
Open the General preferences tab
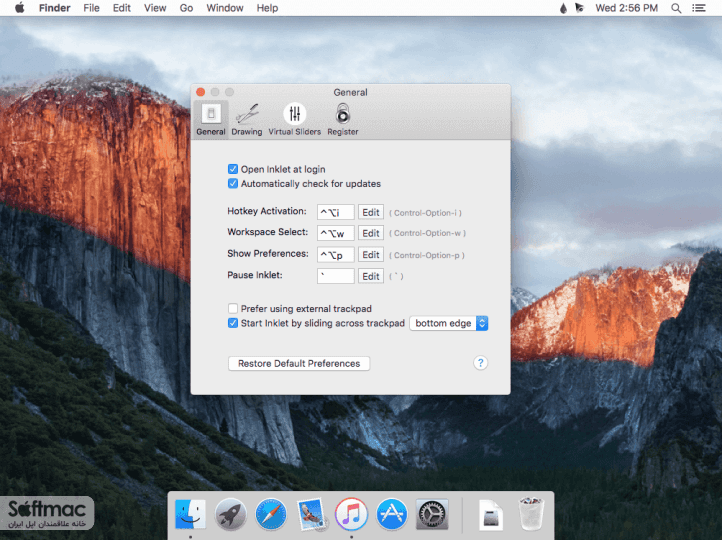tap(211, 119)
